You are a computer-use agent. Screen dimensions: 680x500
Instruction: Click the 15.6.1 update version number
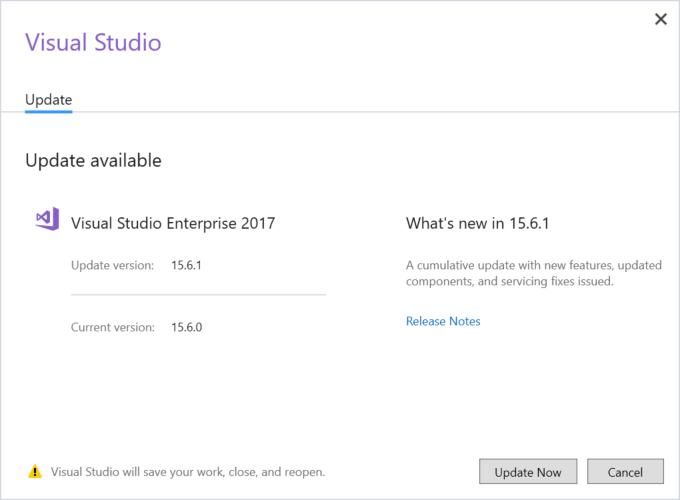point(187,265)
